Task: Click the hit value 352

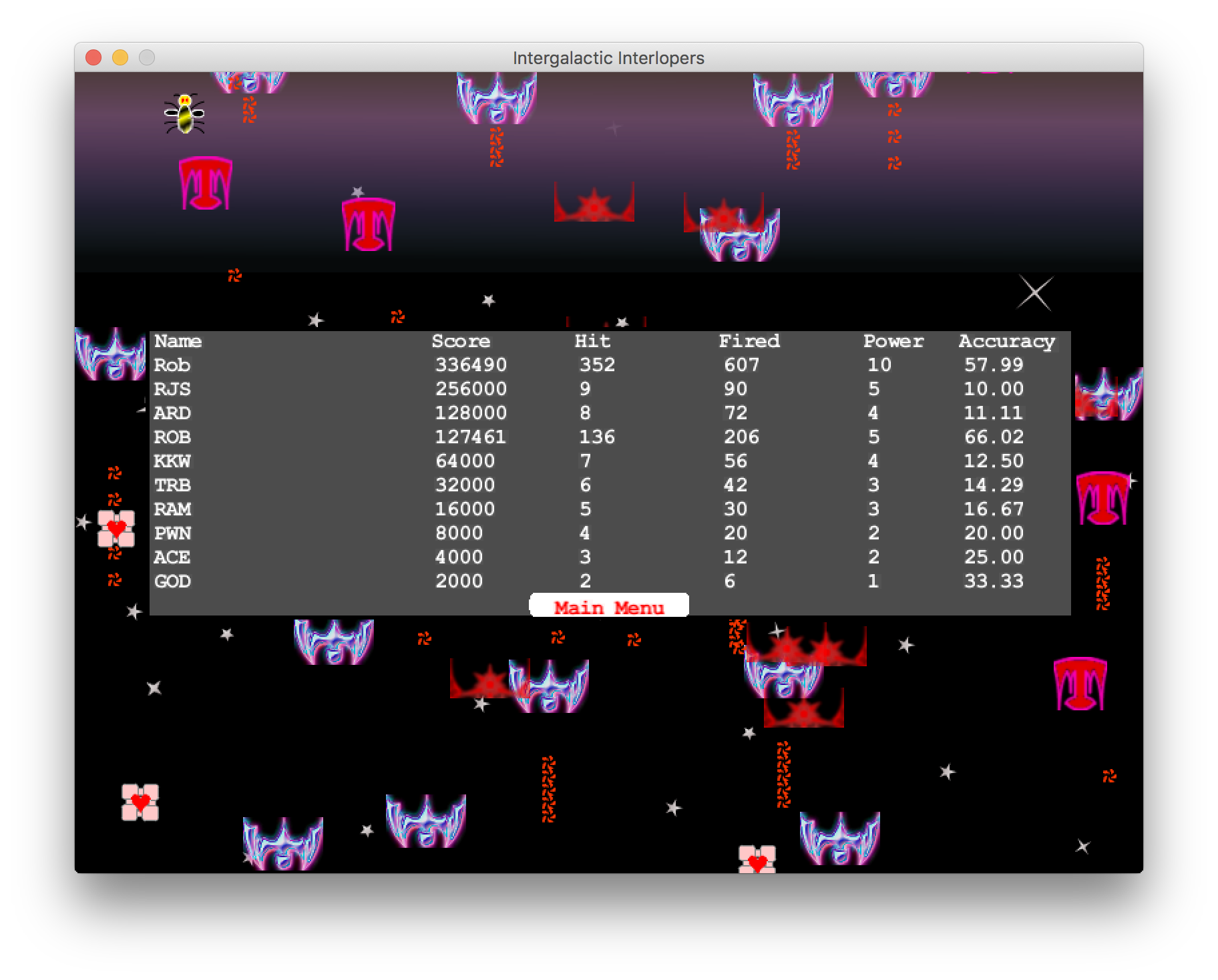Action: point(597,365)
